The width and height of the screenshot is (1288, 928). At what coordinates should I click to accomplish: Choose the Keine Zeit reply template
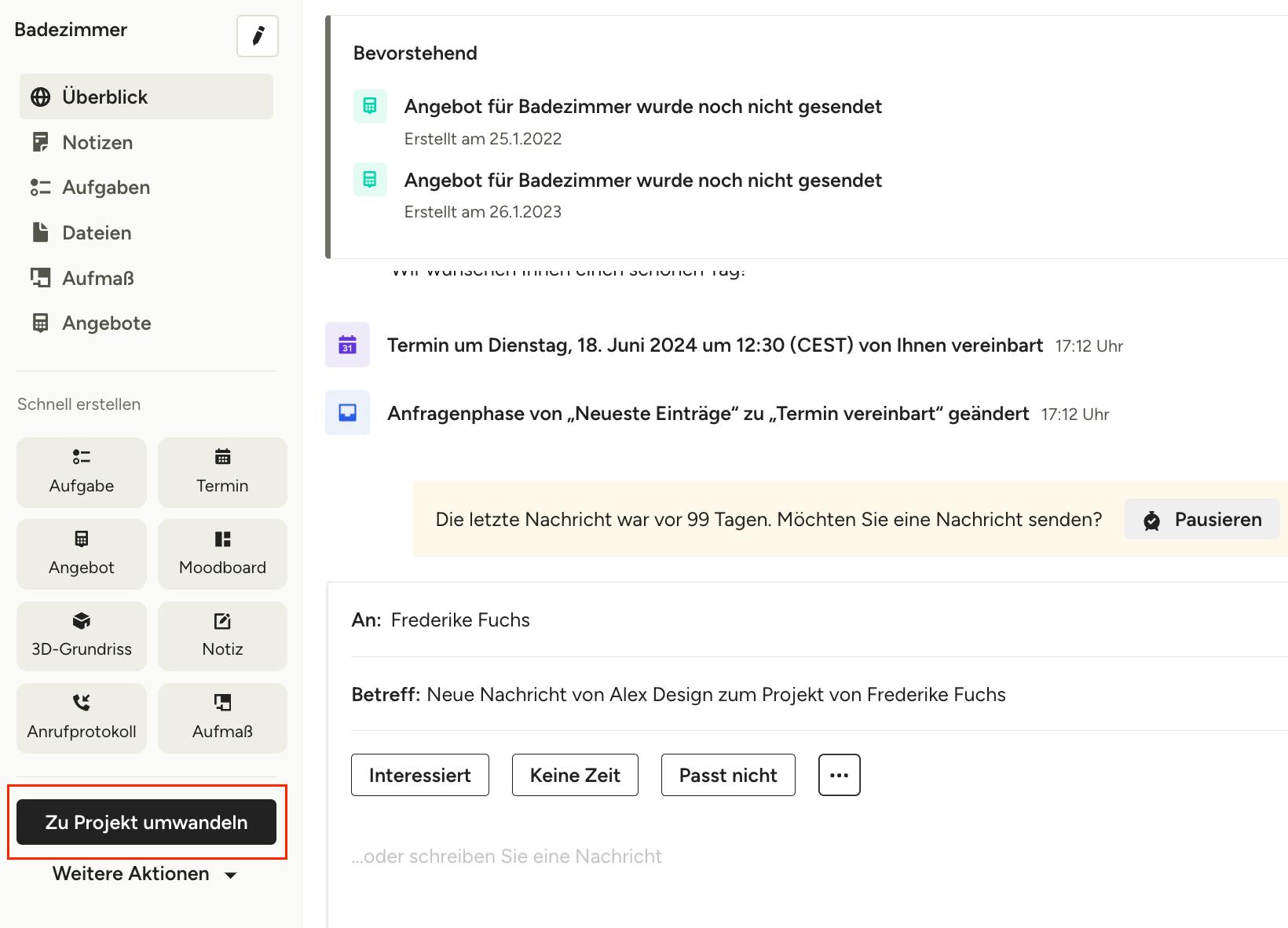pyautogui.click(x=575, y=775)
